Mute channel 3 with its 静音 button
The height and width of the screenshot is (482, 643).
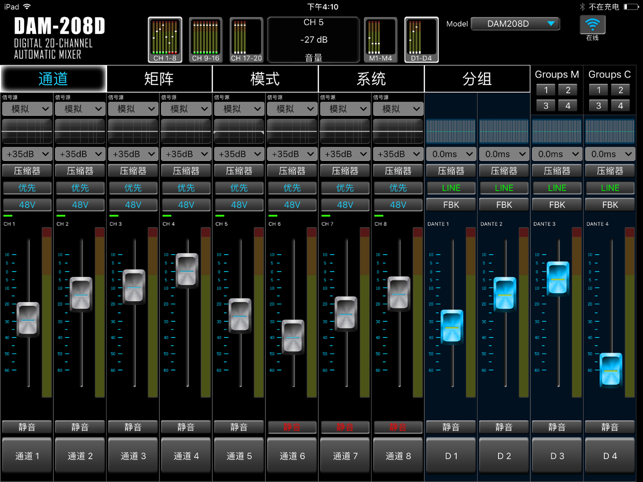pyautogui.click(x=133, y=427)
